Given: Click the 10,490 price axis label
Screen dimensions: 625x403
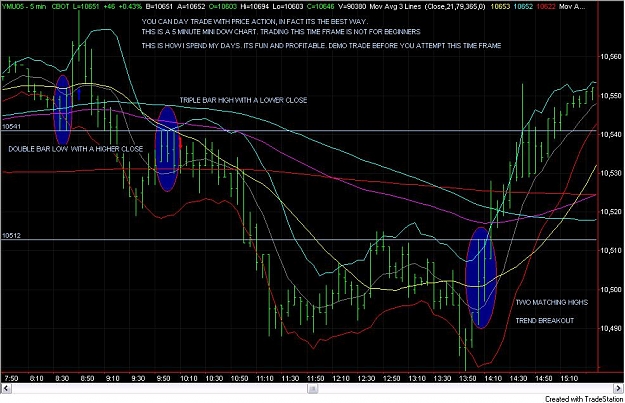Looking at the screenshot, I should [611, 328].
